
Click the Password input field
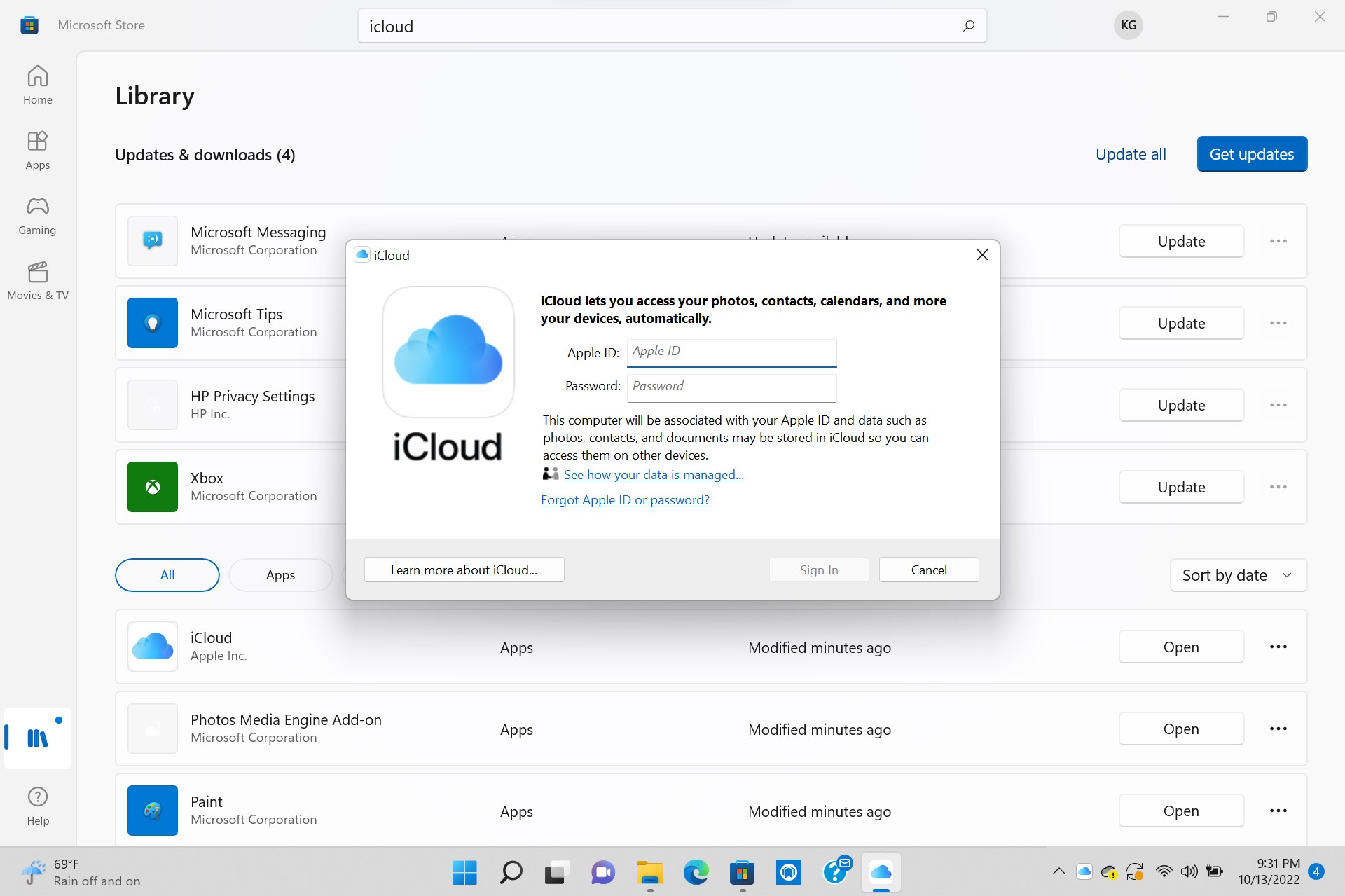pyautogui.click(x=731, y=387)
